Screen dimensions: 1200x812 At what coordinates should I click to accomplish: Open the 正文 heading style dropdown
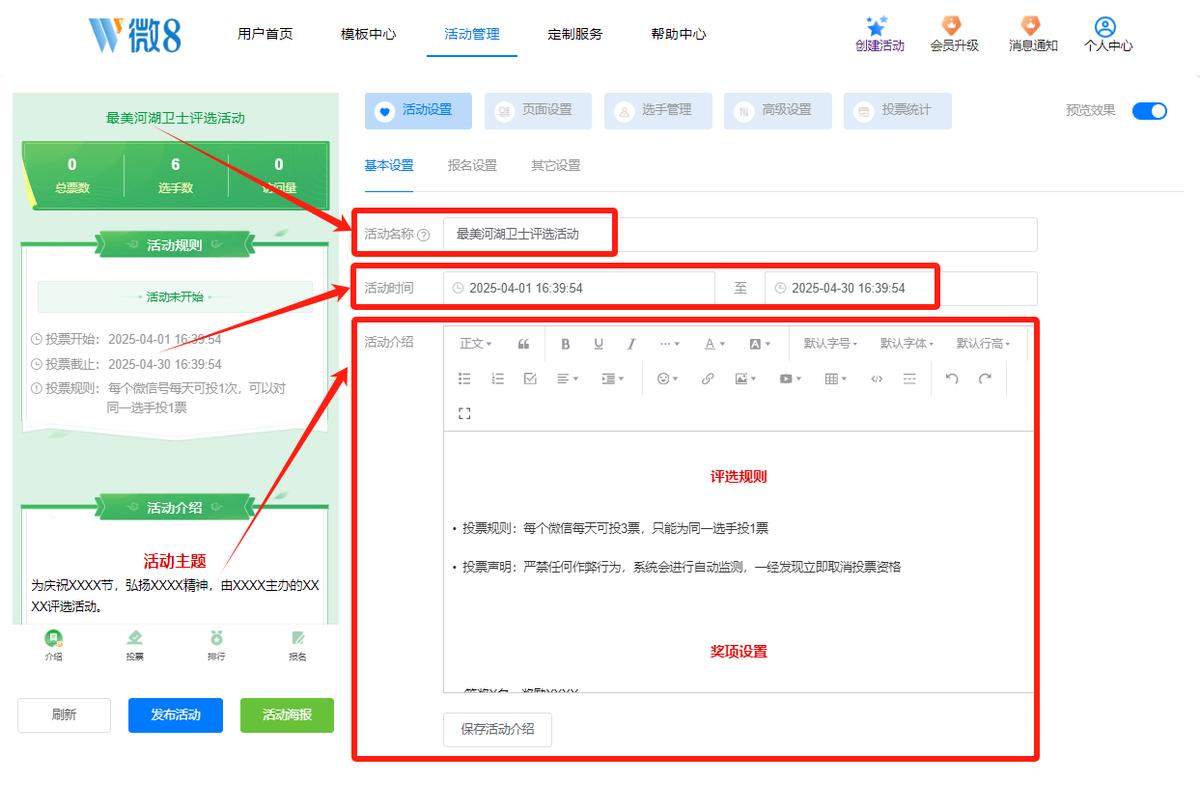pyautogui.click(x=476, y=344)
